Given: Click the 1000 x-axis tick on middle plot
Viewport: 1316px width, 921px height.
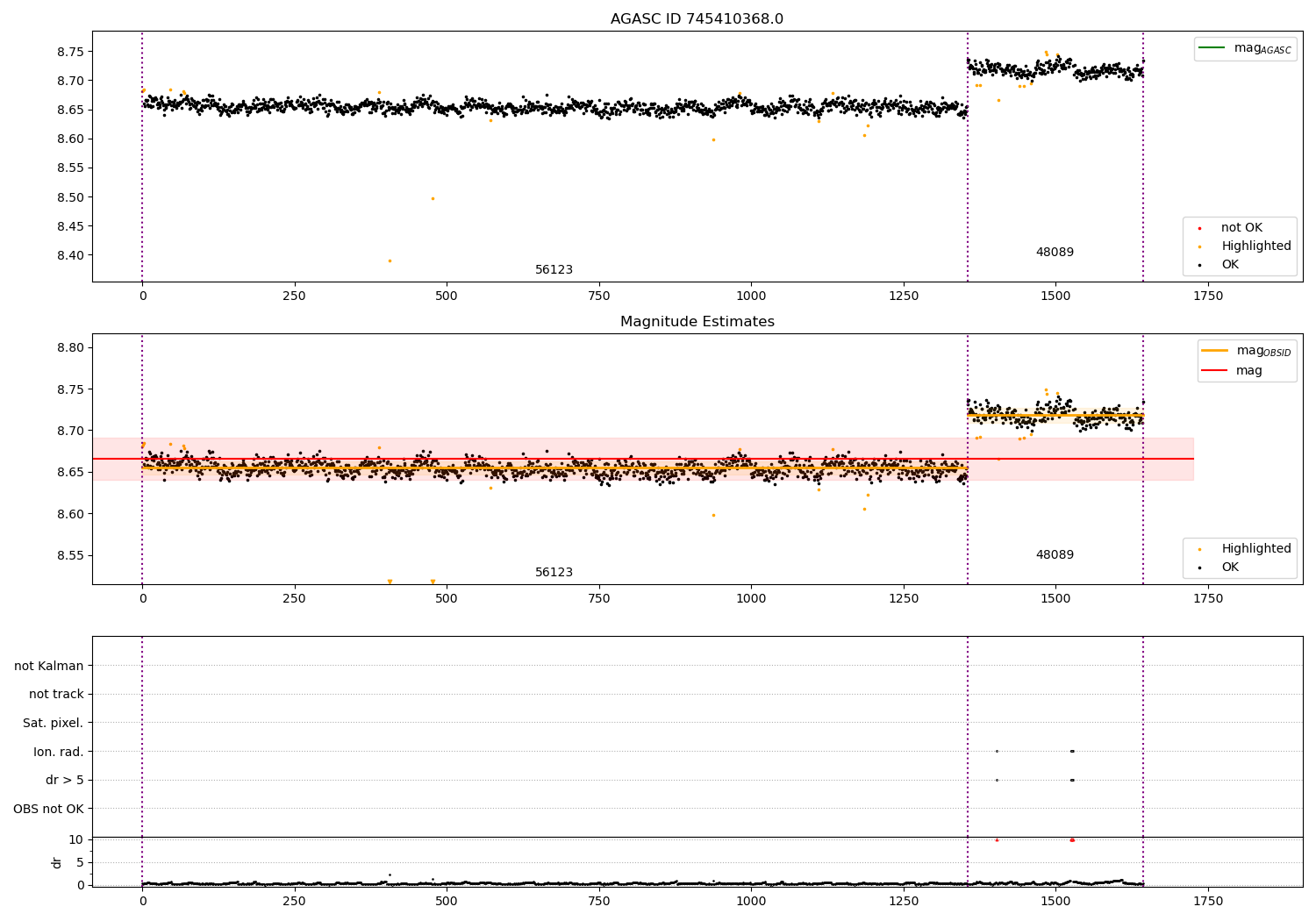Looking at the screenshot, I should [x=751, y=599].
